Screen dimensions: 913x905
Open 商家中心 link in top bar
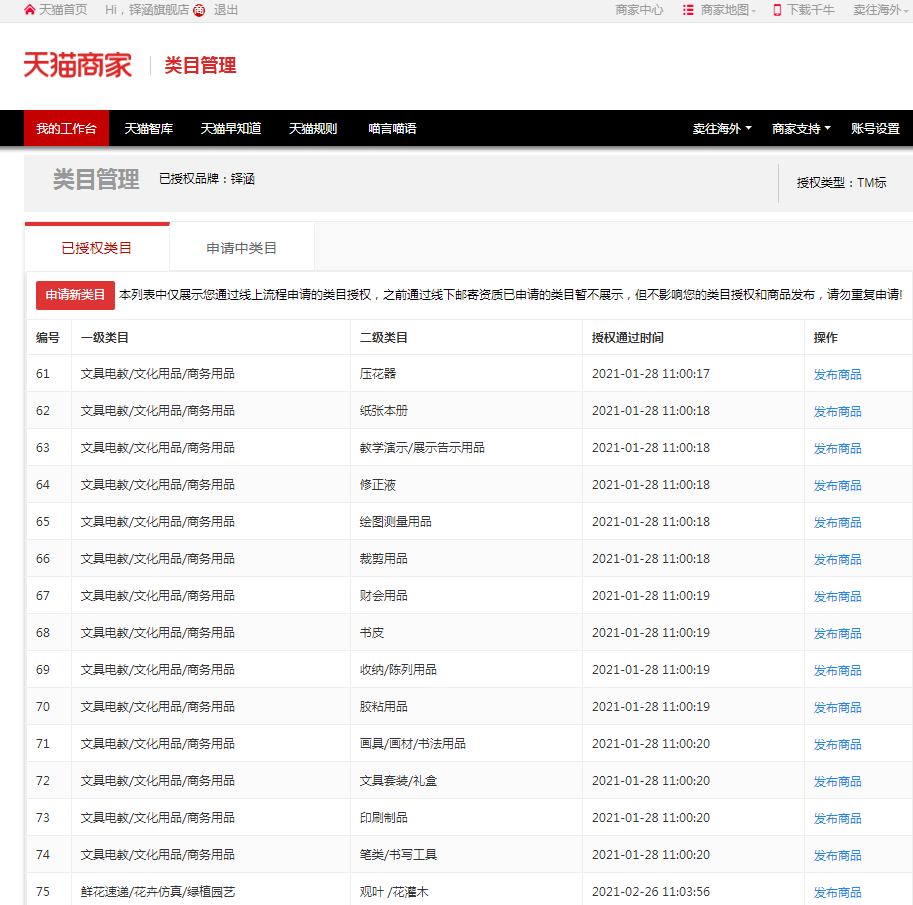point(639,10)
